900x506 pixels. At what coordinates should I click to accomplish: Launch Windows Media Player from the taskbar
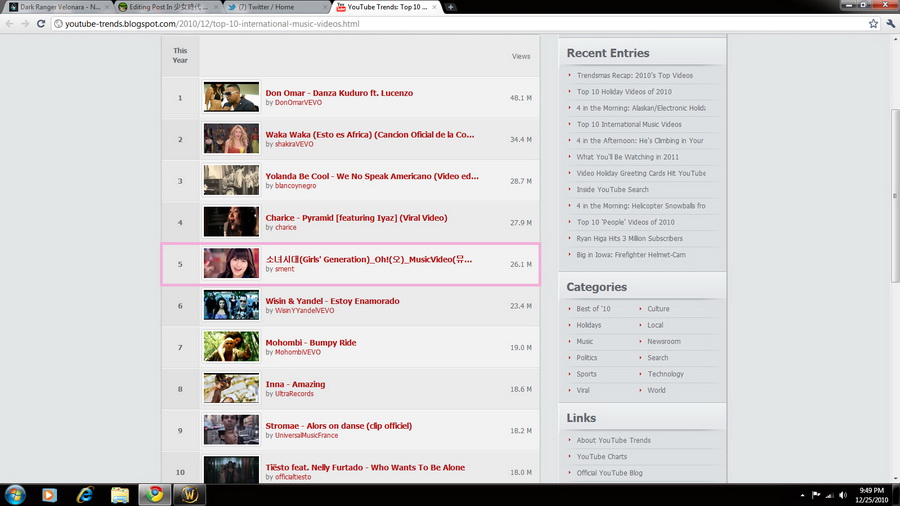pyautogui.click(x=49, y=495)
